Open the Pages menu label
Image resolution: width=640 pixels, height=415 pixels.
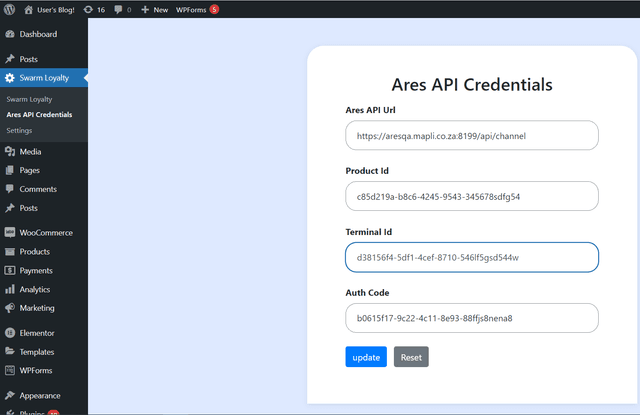click(x=29, y=171)
